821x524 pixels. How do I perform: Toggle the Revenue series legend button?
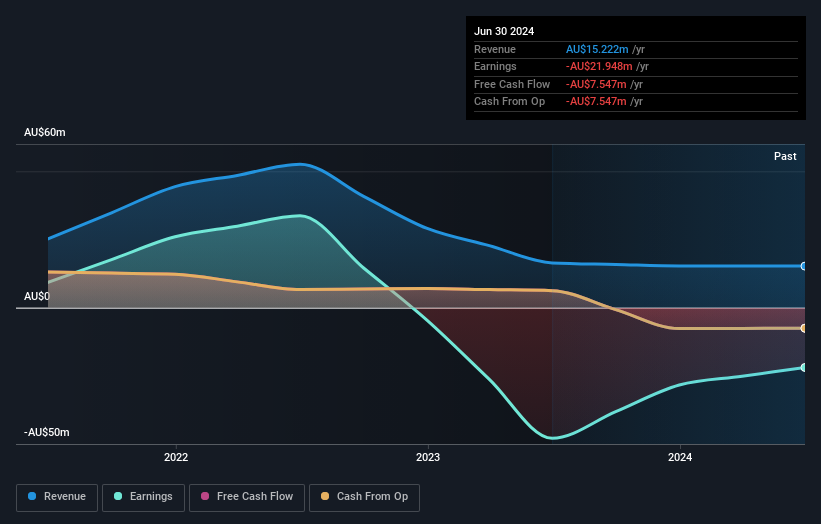pyautogui.click(x=57, y=497)
